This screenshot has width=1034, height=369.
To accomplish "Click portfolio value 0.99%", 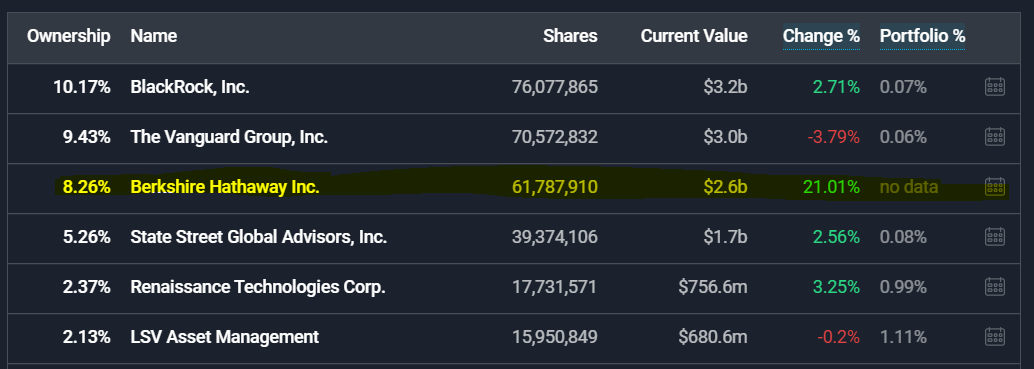I will 903,287.
